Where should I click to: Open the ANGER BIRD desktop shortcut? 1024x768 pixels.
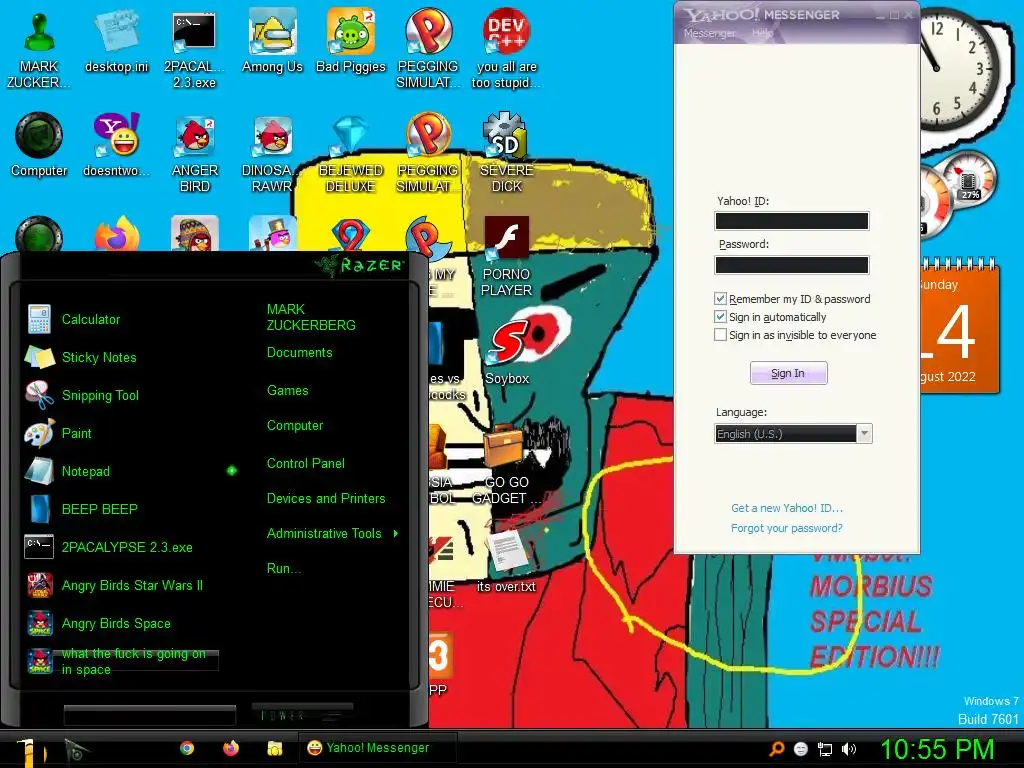tap(195, 153)
